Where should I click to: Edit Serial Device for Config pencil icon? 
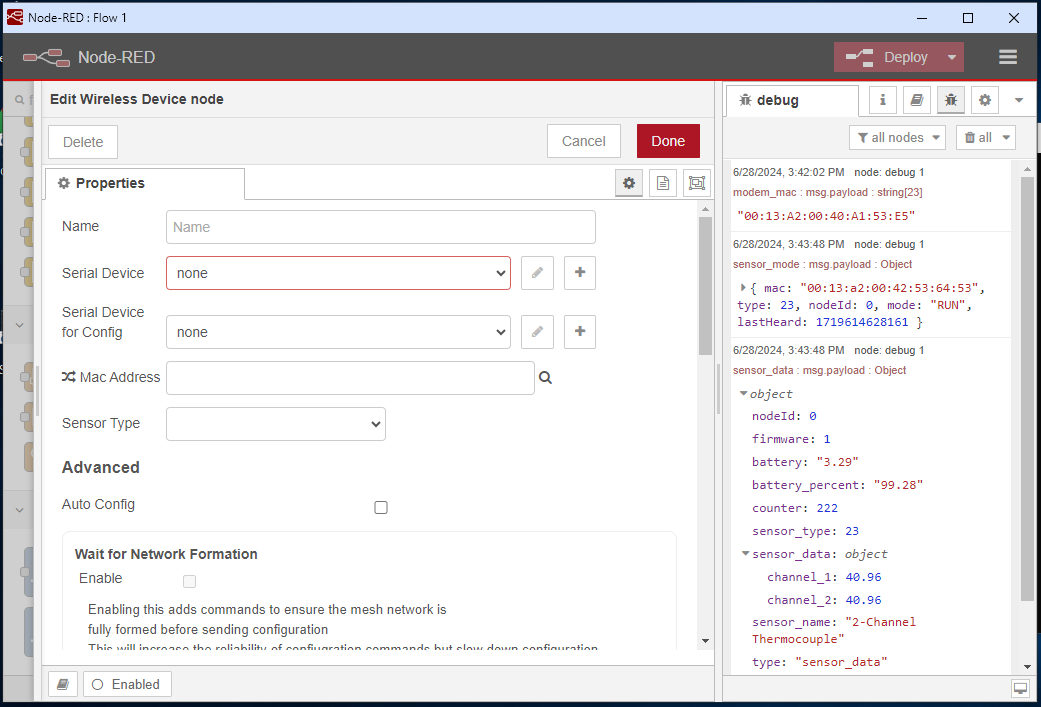[x=537, y=332]
